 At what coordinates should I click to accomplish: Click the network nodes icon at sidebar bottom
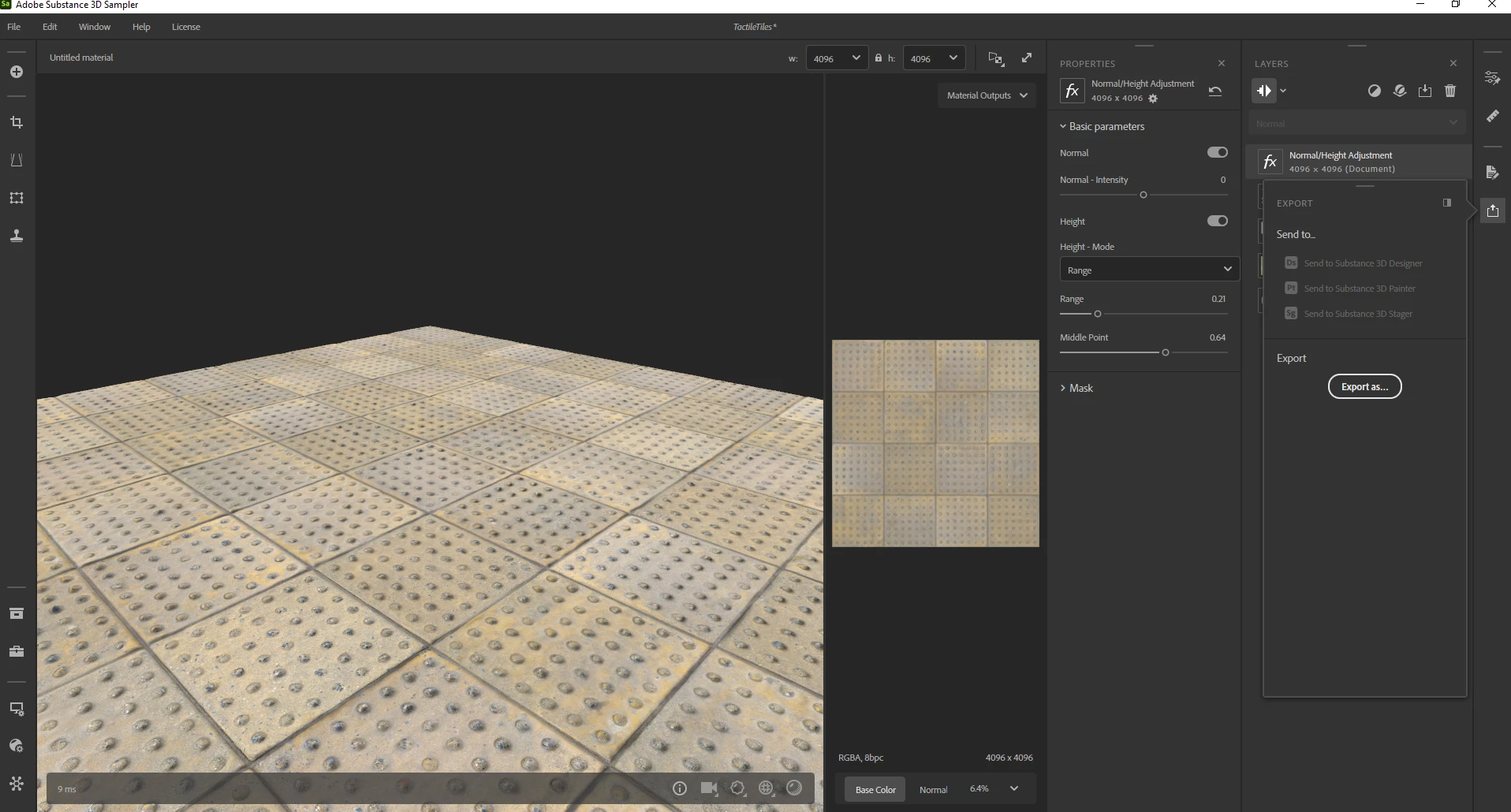coord(17,784)
